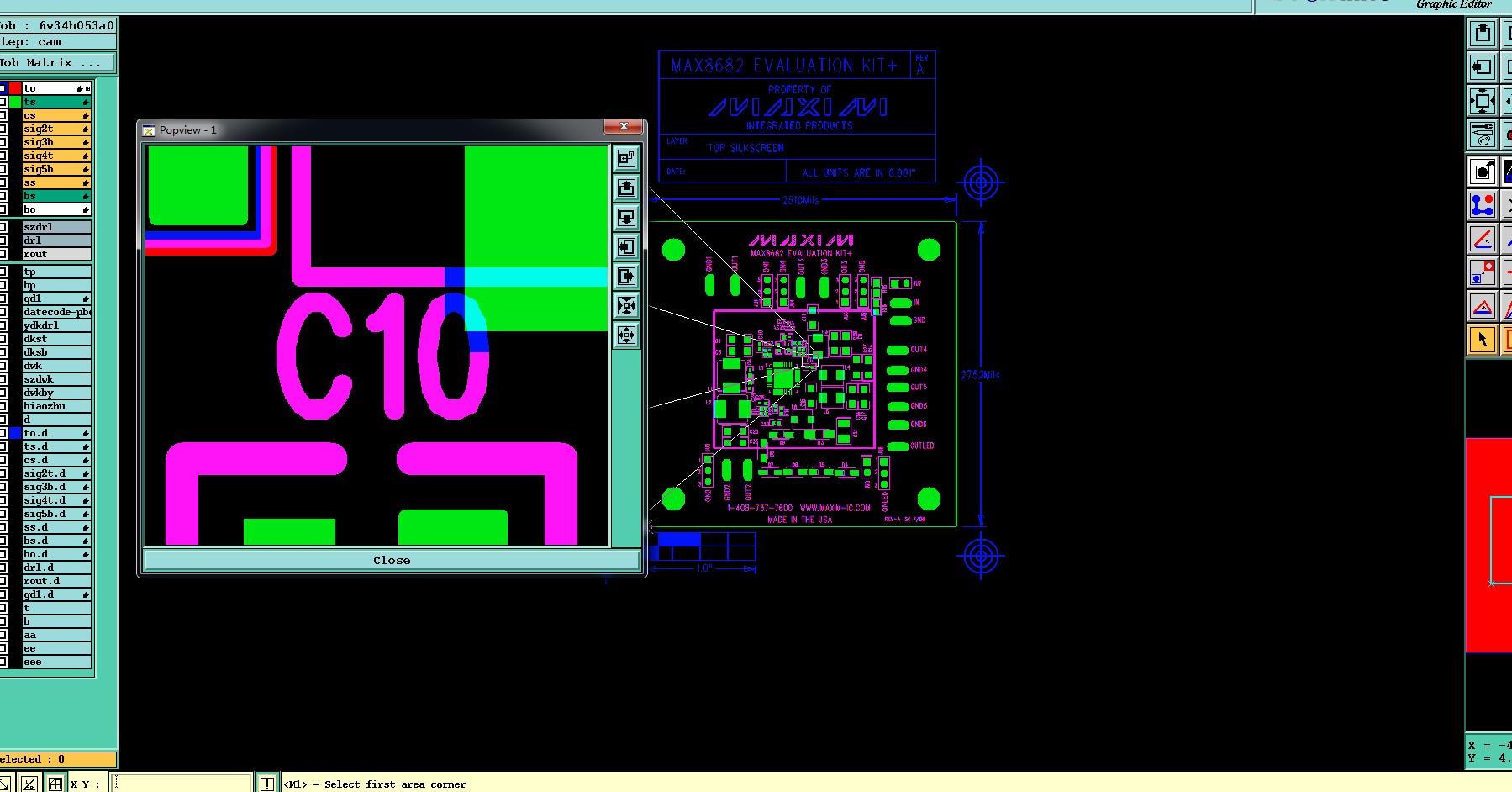Screen dimensions: 1512x792
Task: Pan right in the Popview window
Action: click(x=626, y=276)
